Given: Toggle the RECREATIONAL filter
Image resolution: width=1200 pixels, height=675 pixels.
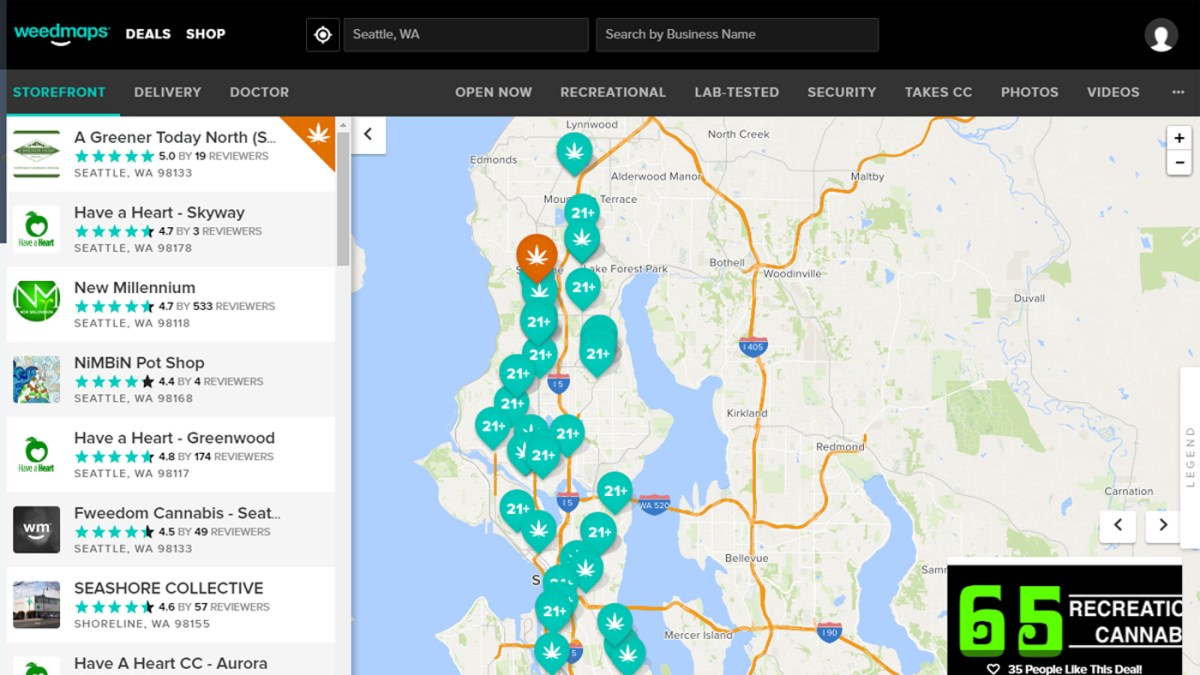Looking at the screenshot, I should tap(613, 92).
